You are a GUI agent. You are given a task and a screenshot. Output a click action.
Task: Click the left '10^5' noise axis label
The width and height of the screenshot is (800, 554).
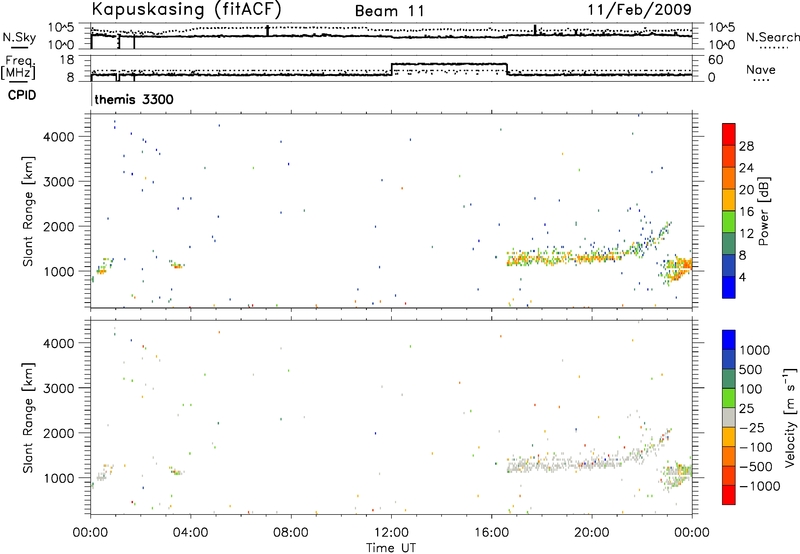click(x=61, y=28)
